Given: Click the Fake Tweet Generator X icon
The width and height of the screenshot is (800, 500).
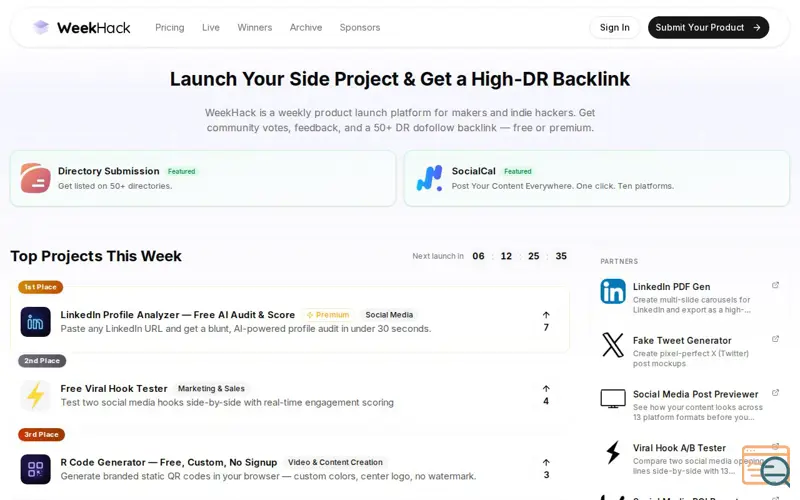Looking at the screenshot, I should click(x=613, y=345).
